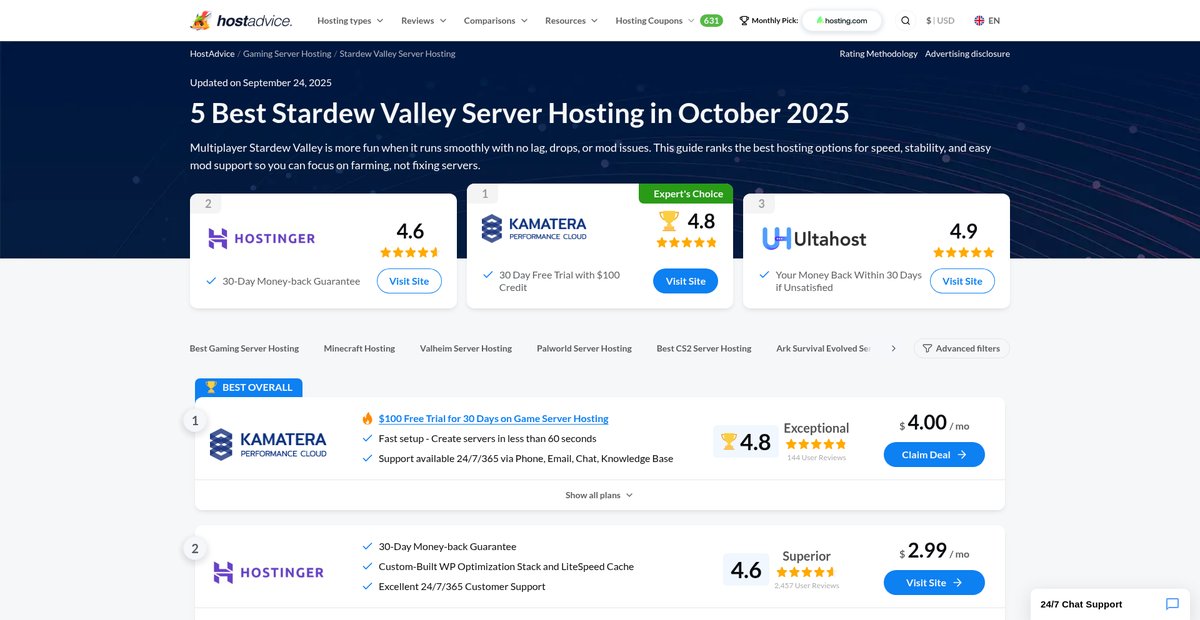Image resolution: width=1200 pixels, height=620 pixels.
Task: Open $100 Free Trial Game Server link
Action: [x=493, y=418]
